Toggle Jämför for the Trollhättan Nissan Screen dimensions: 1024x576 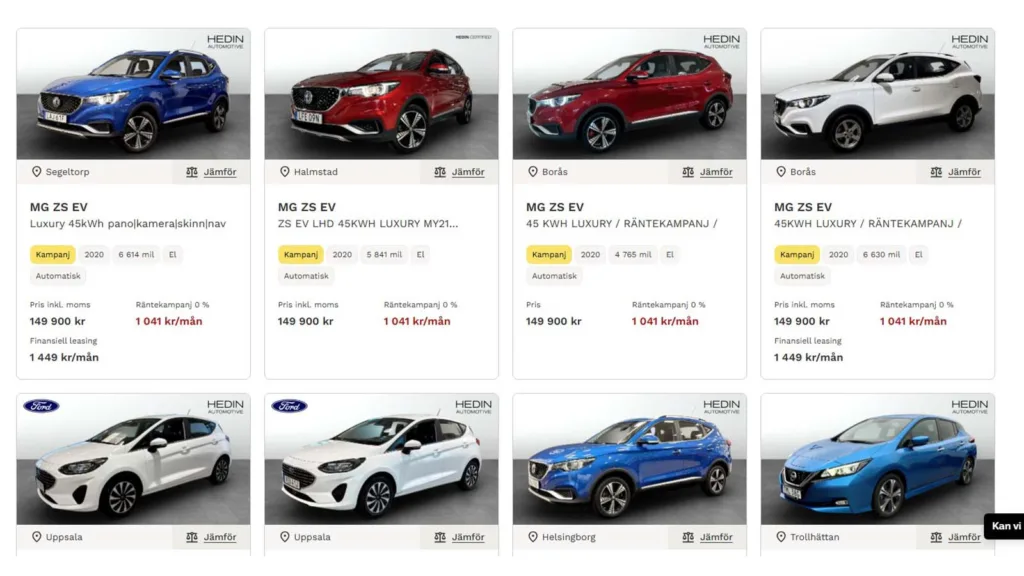[955, 537]
